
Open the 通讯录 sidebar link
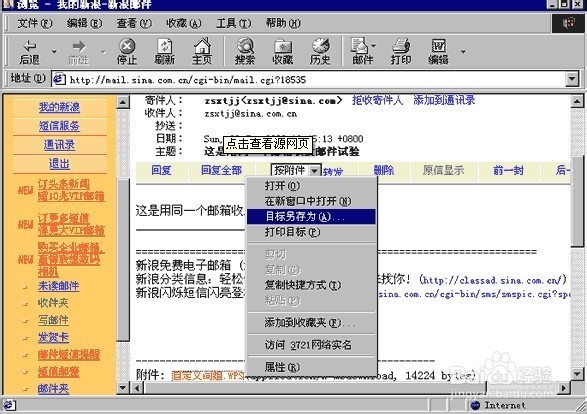(x=59, y=144)
